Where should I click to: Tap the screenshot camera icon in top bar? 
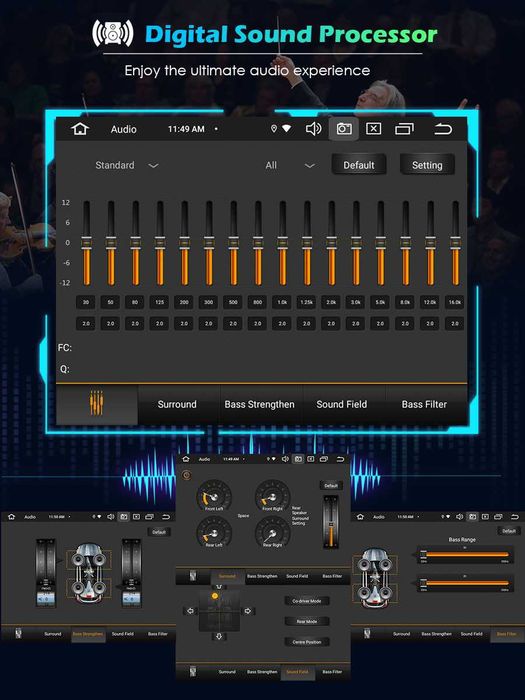pyautogui.click(x=344, y=129)
